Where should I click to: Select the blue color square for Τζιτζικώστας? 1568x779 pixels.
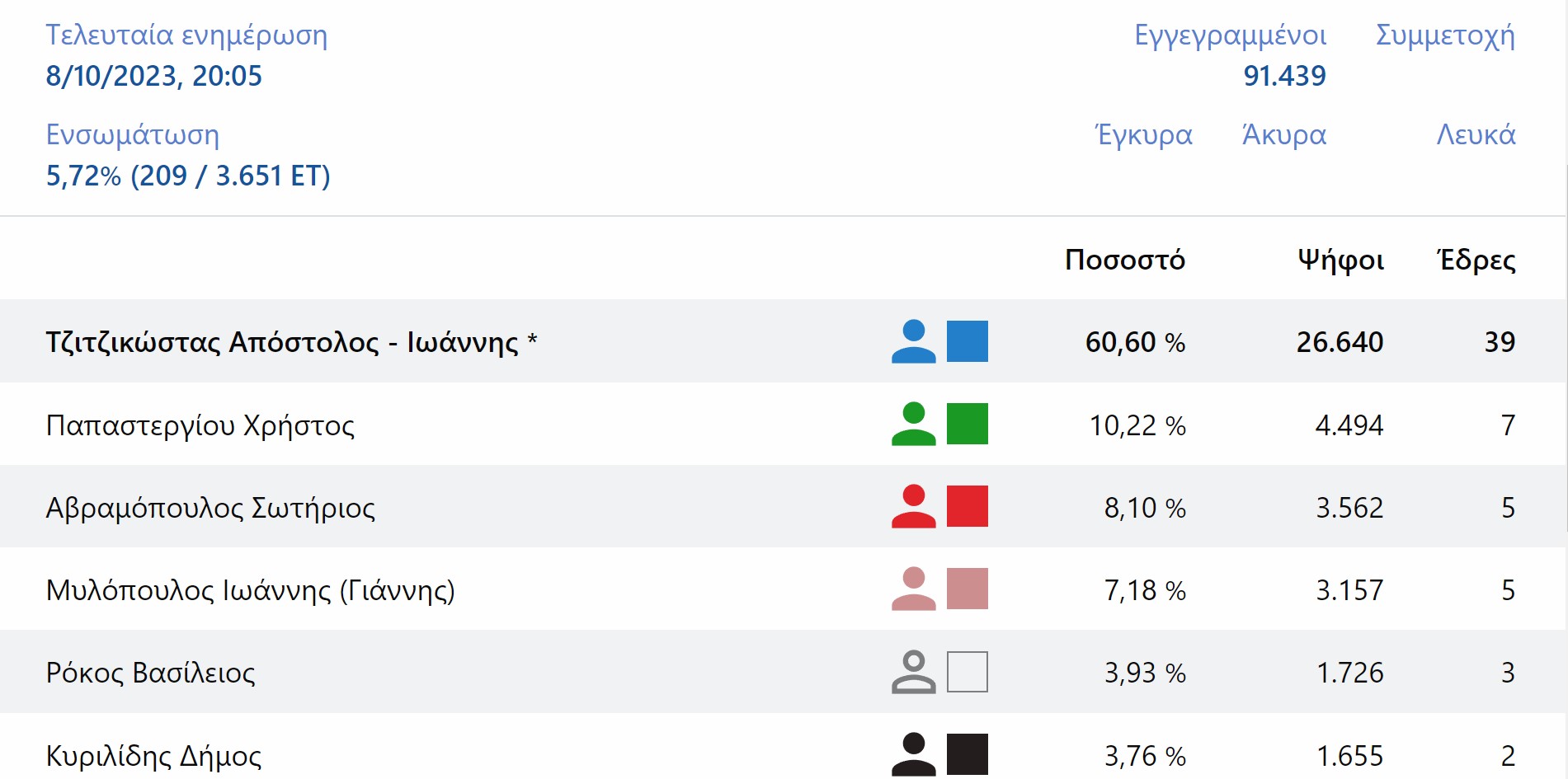[x=967, y=341]
